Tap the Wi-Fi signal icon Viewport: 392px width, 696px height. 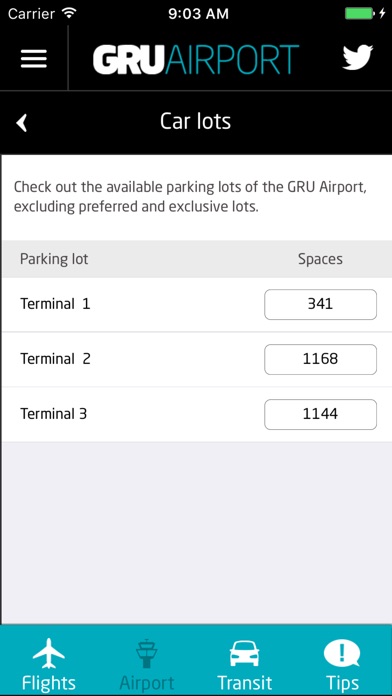point(69,13)
